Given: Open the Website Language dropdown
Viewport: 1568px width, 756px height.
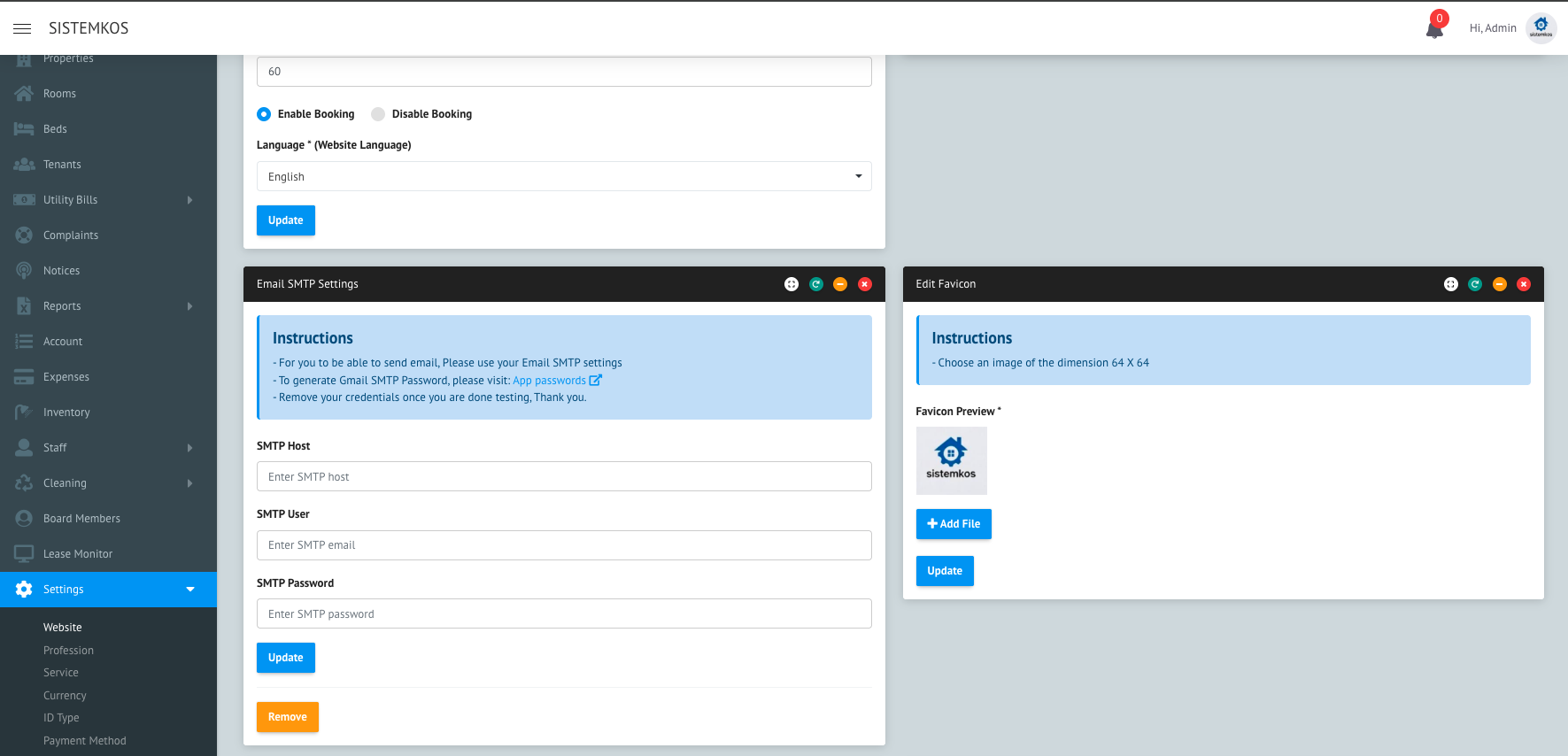Looking at the screenshot, I should click(x=564, y=176).
